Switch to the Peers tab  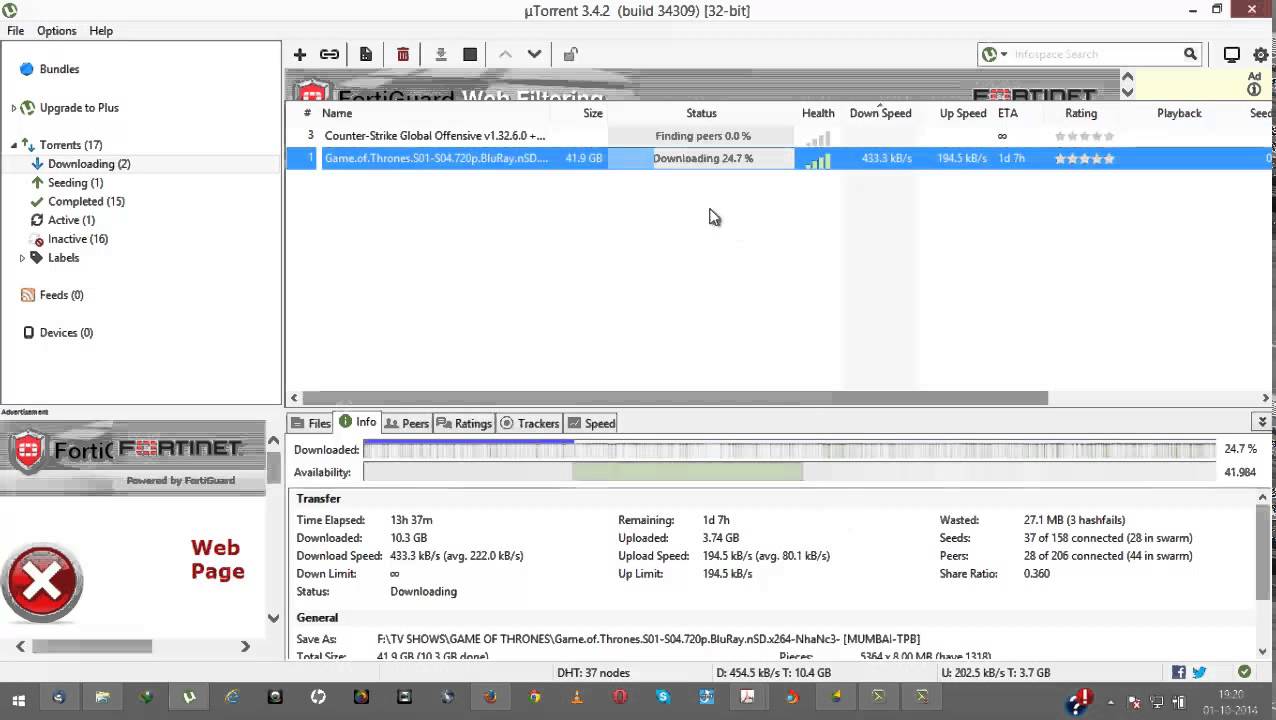(x=407, y=423)
